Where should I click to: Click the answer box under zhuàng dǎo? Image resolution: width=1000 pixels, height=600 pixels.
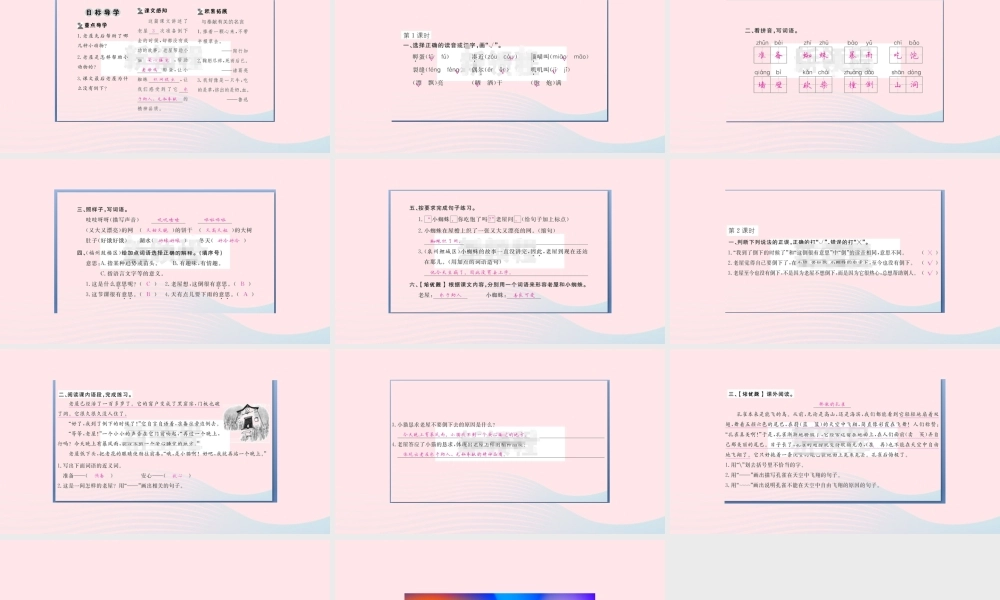860,85
